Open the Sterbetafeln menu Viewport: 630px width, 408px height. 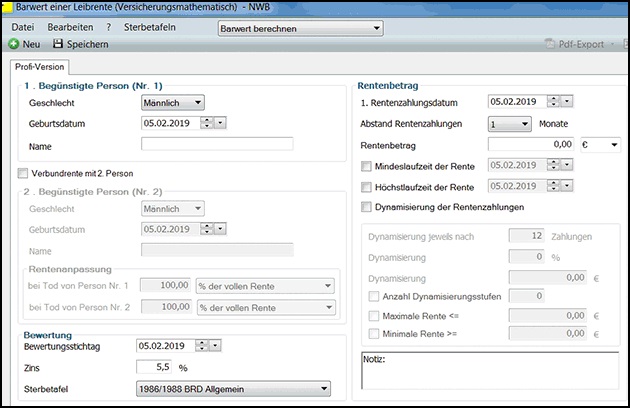point(150,27)
